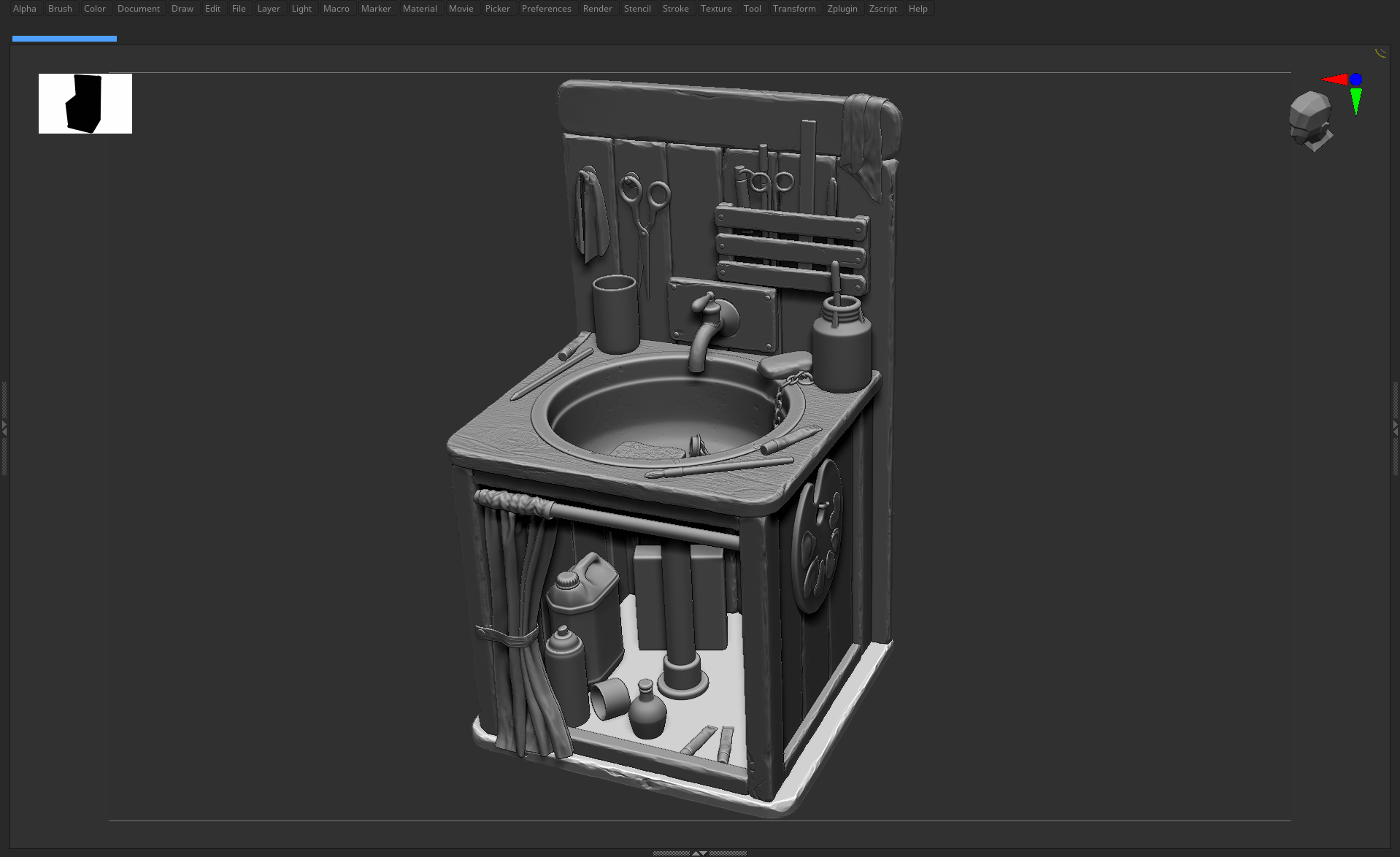Open the Brush menu

(60, 8)
